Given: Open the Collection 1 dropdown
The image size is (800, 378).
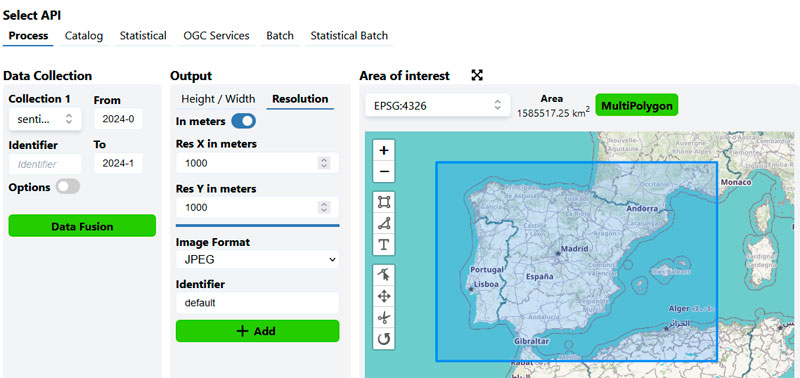Looking at the screenshot, I should [x=45, y=119].
